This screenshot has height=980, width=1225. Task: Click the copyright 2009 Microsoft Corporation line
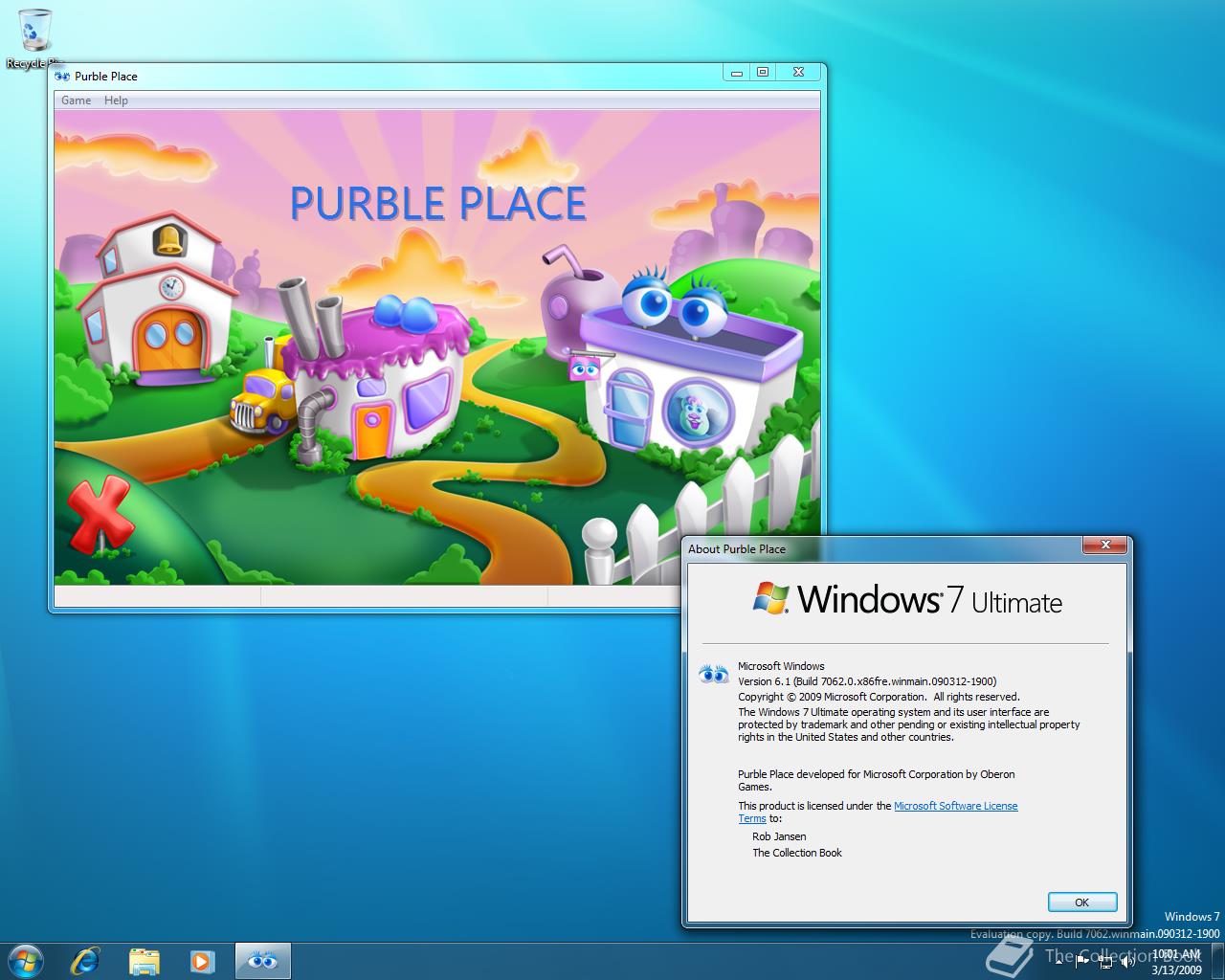[879, 697]
